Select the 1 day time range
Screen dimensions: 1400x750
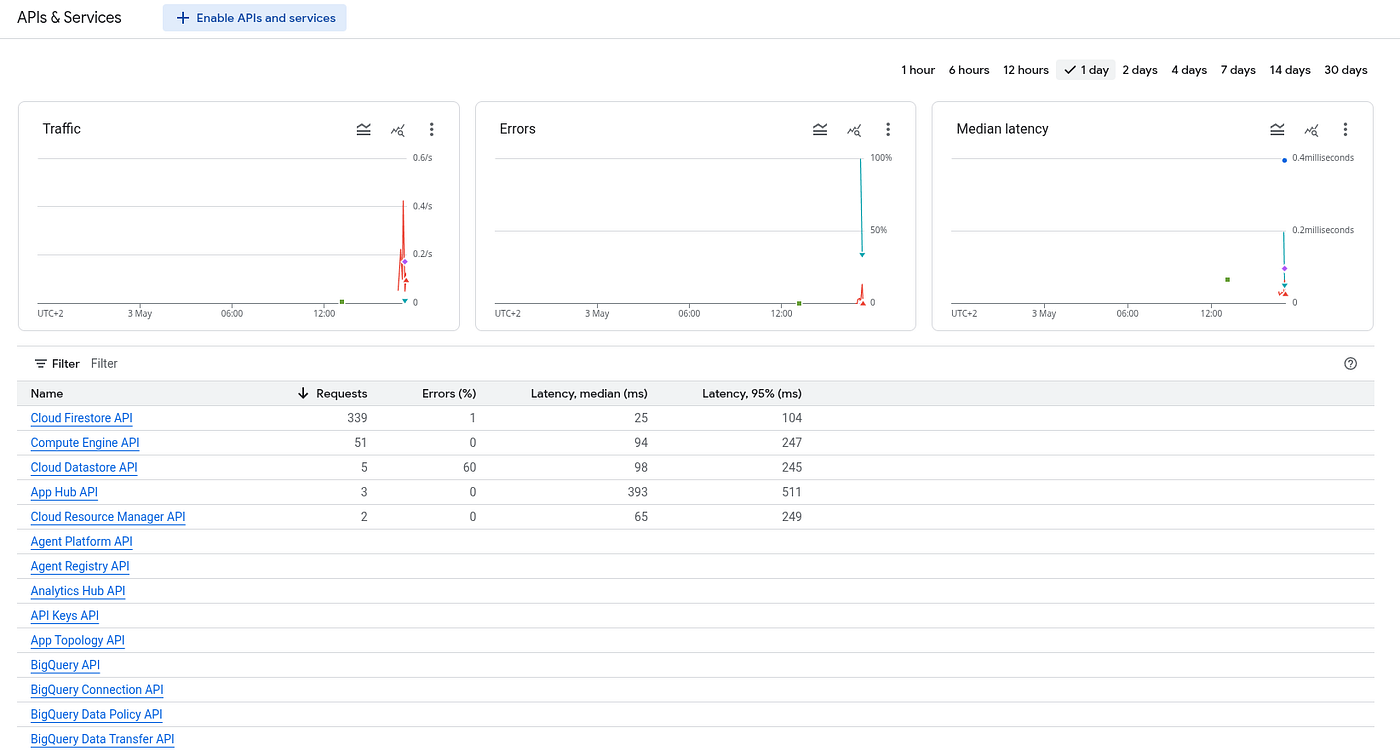pyautogui.click(x=1086, y=70)
